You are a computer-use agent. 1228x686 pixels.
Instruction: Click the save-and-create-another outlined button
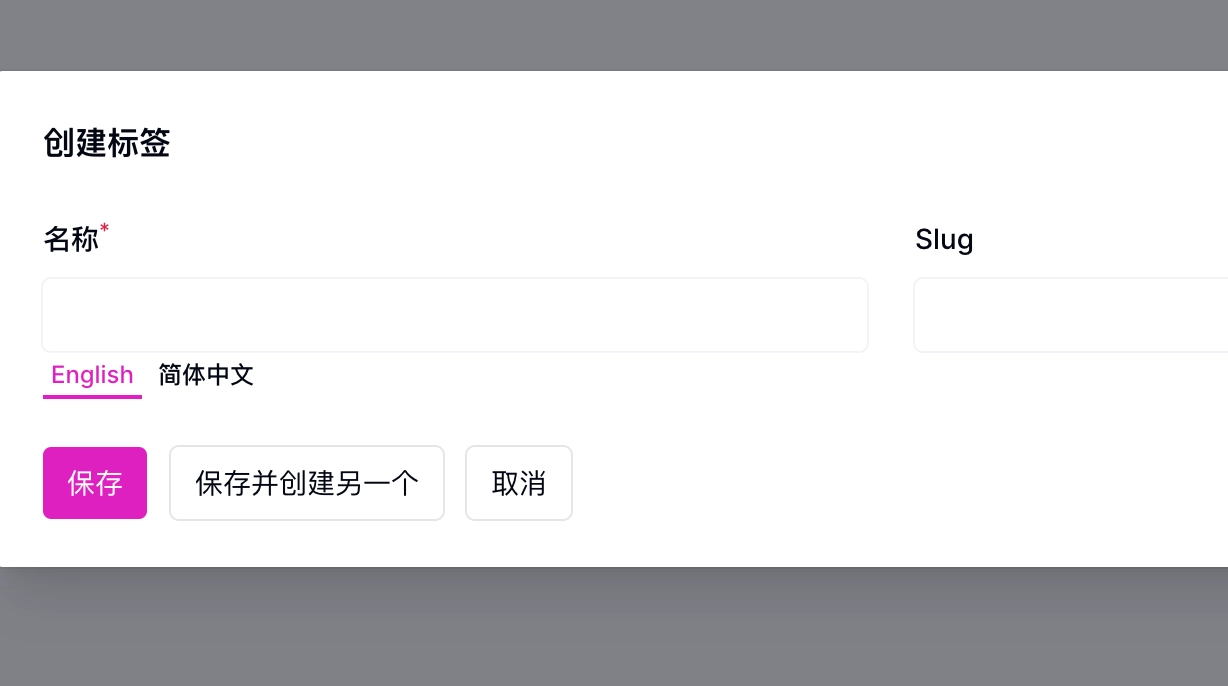(x=307, y=483)
